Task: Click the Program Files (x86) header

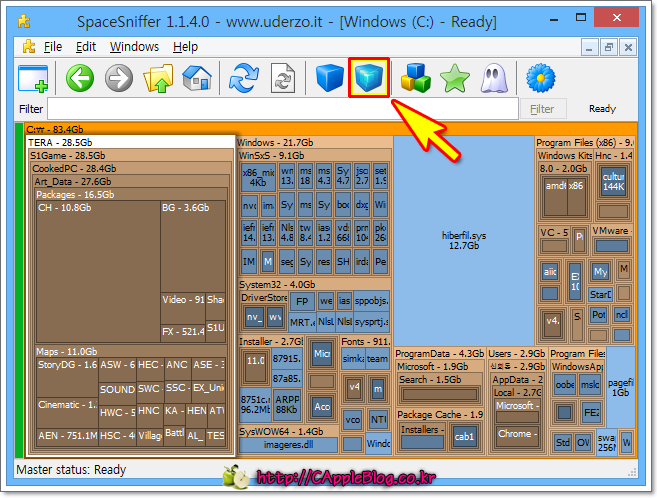Action: coord(585,142)
